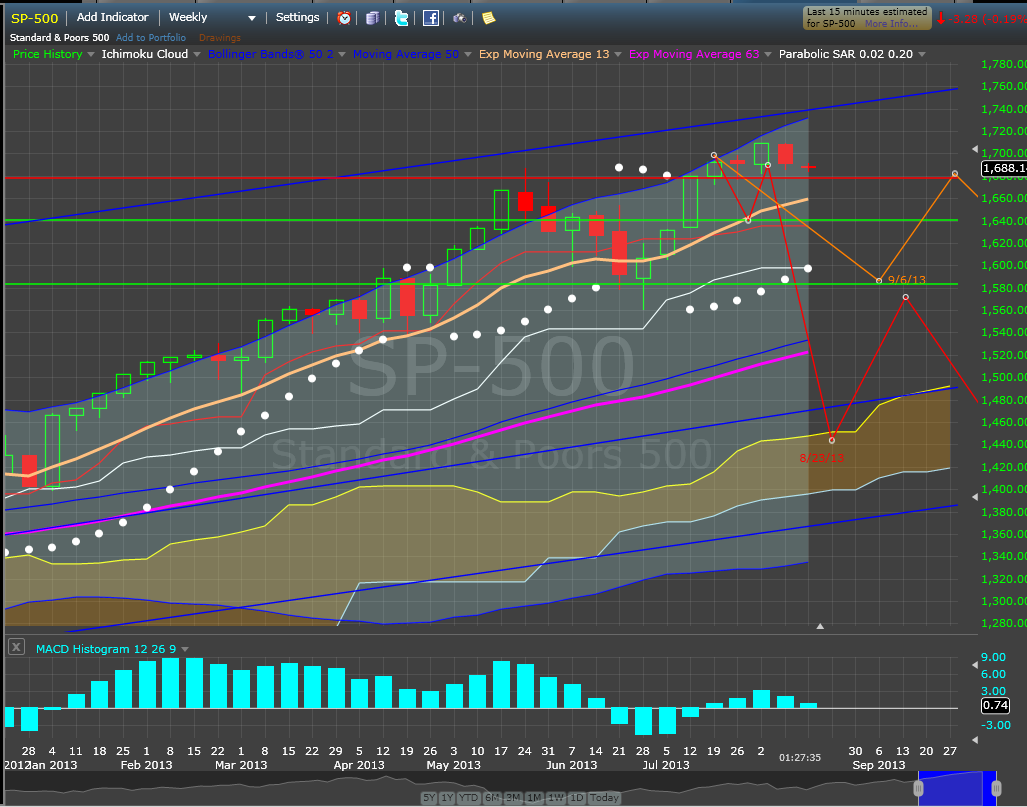Expand the Price History indicator menu

[90, 54]
